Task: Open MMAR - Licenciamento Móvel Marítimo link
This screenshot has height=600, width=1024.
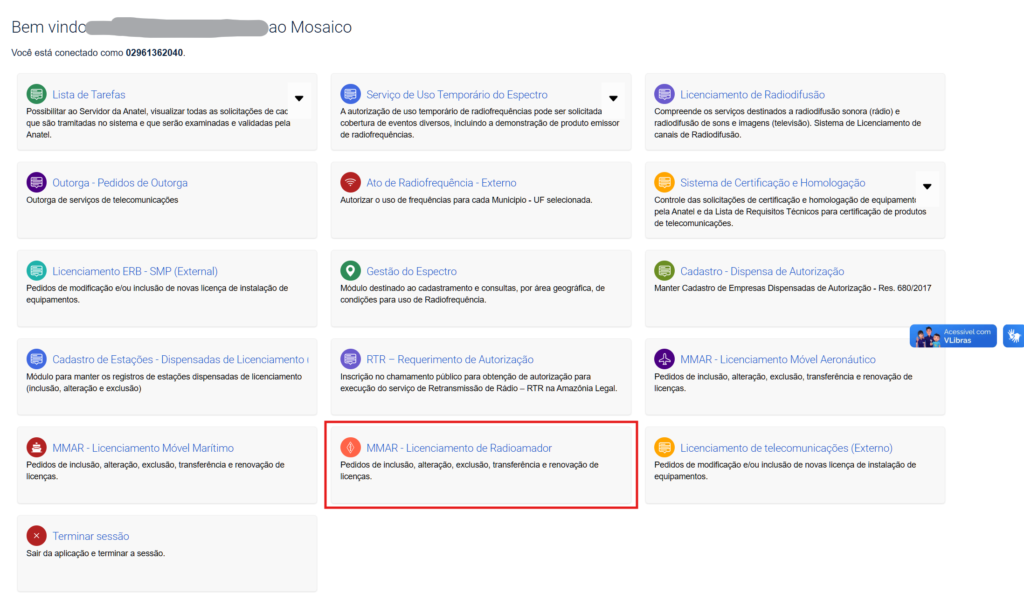Action: coord(143,448)
